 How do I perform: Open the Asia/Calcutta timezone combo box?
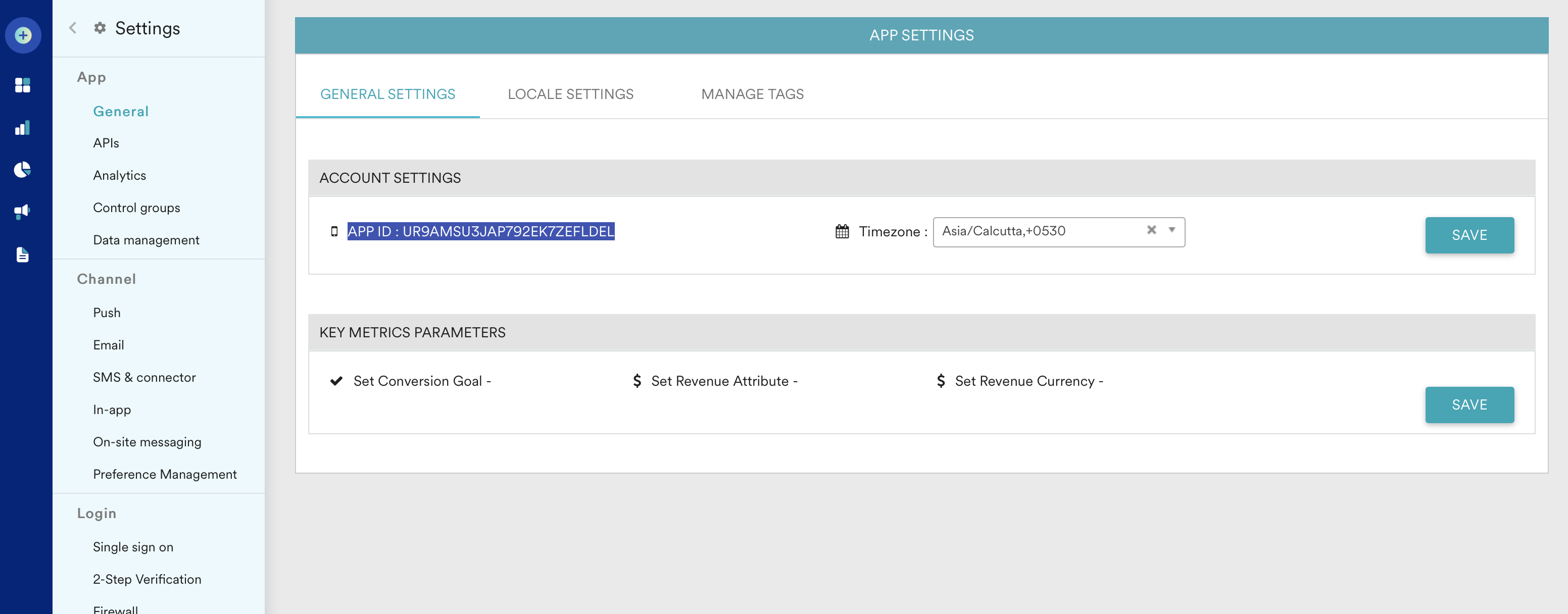coord(1035,231)
